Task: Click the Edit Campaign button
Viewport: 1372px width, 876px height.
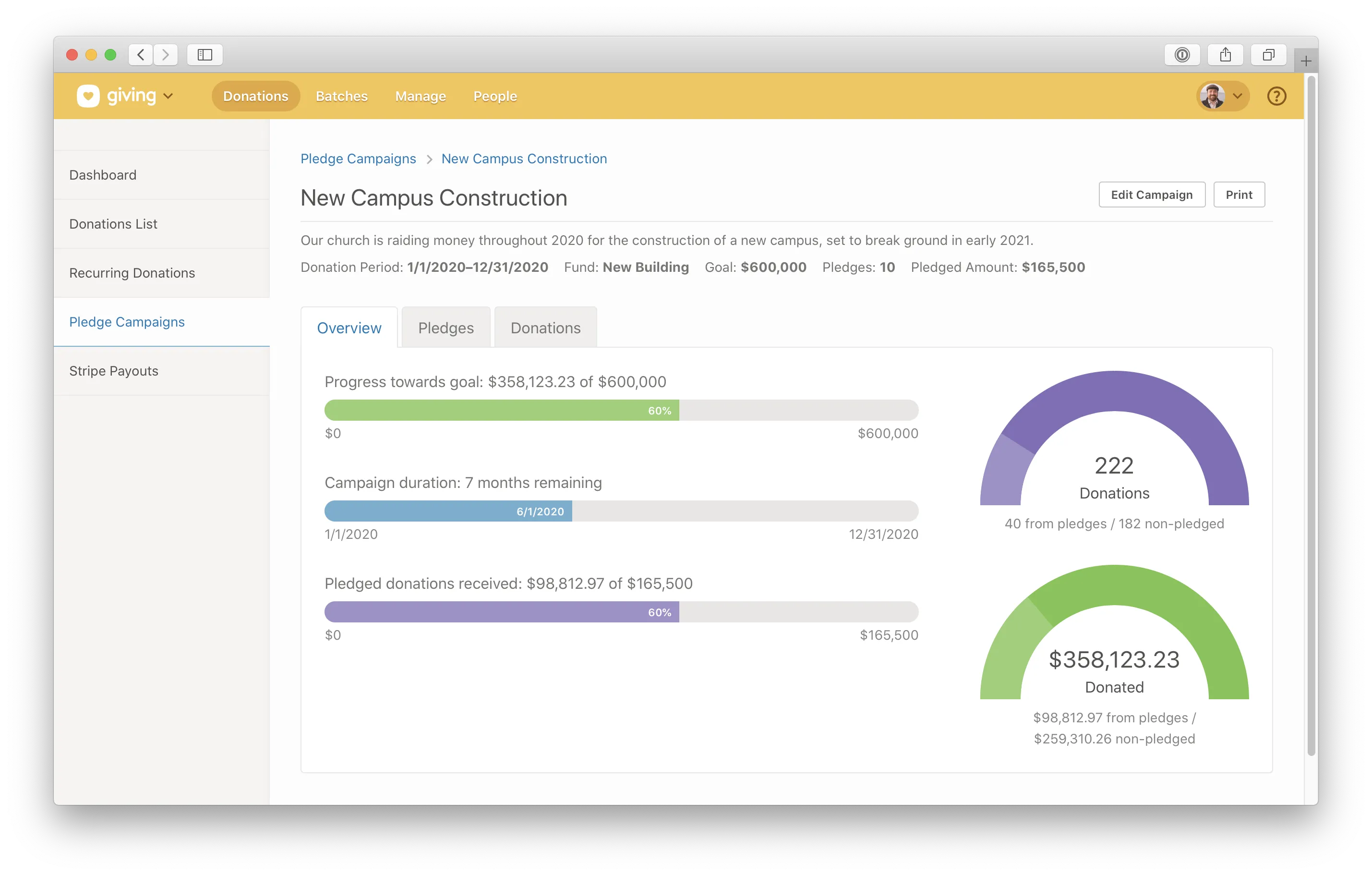Action: point(1152,195)
